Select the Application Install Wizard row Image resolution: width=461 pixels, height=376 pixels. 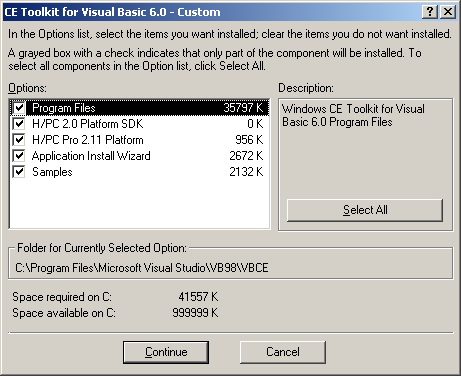[139, 156]
